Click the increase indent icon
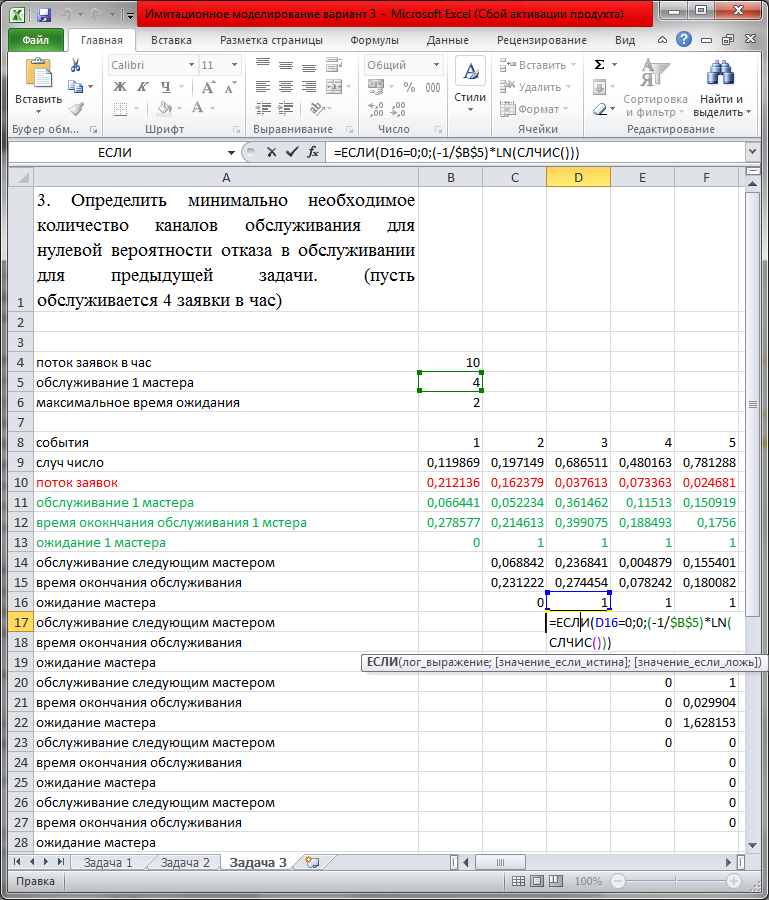Viewport: 769px width, 900px height. pos(286,108)
